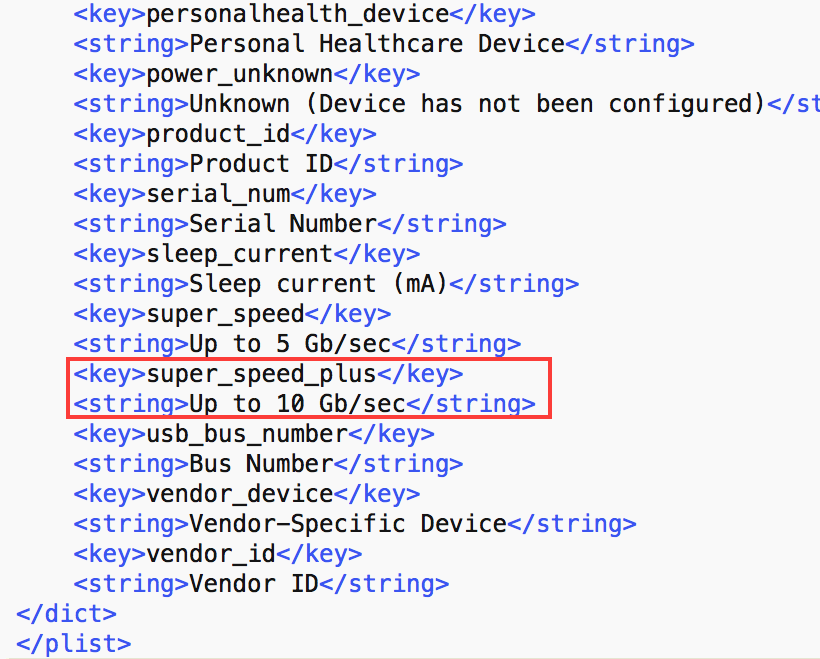Screen dimensions: 820x659
Task: Click the closing </plist> tag
Action: [x=73, y=643]
